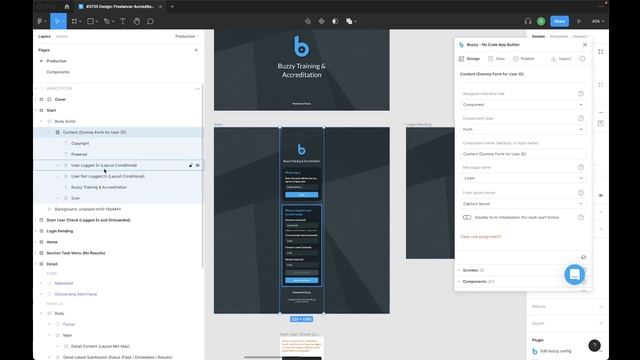640x360 pixels.
Task: Expand the Cover frame layer
Action: (36, 99)
